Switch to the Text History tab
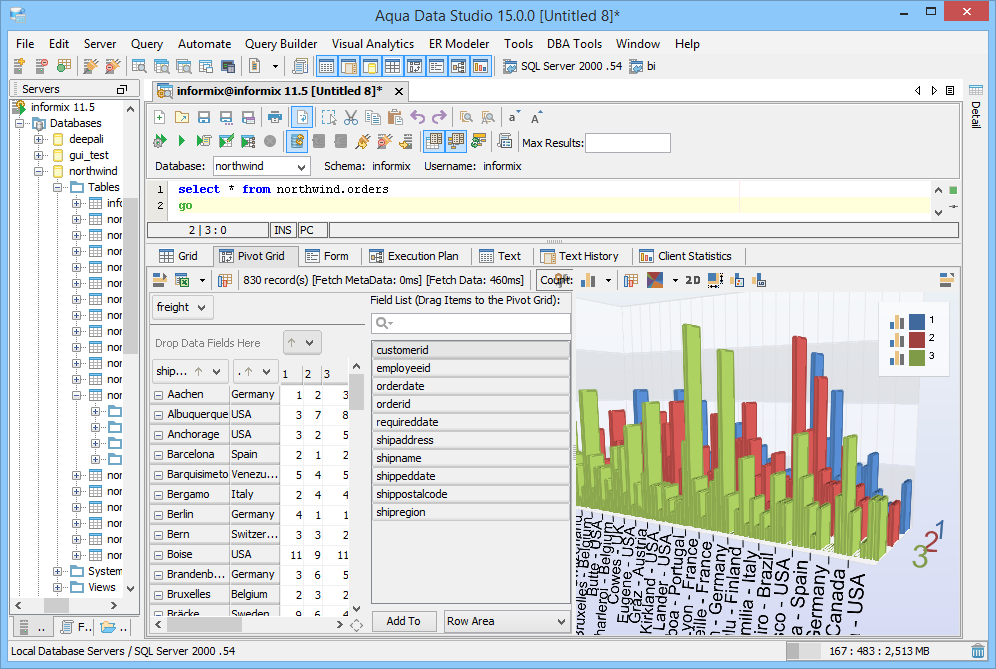 (x=580, y=256)
